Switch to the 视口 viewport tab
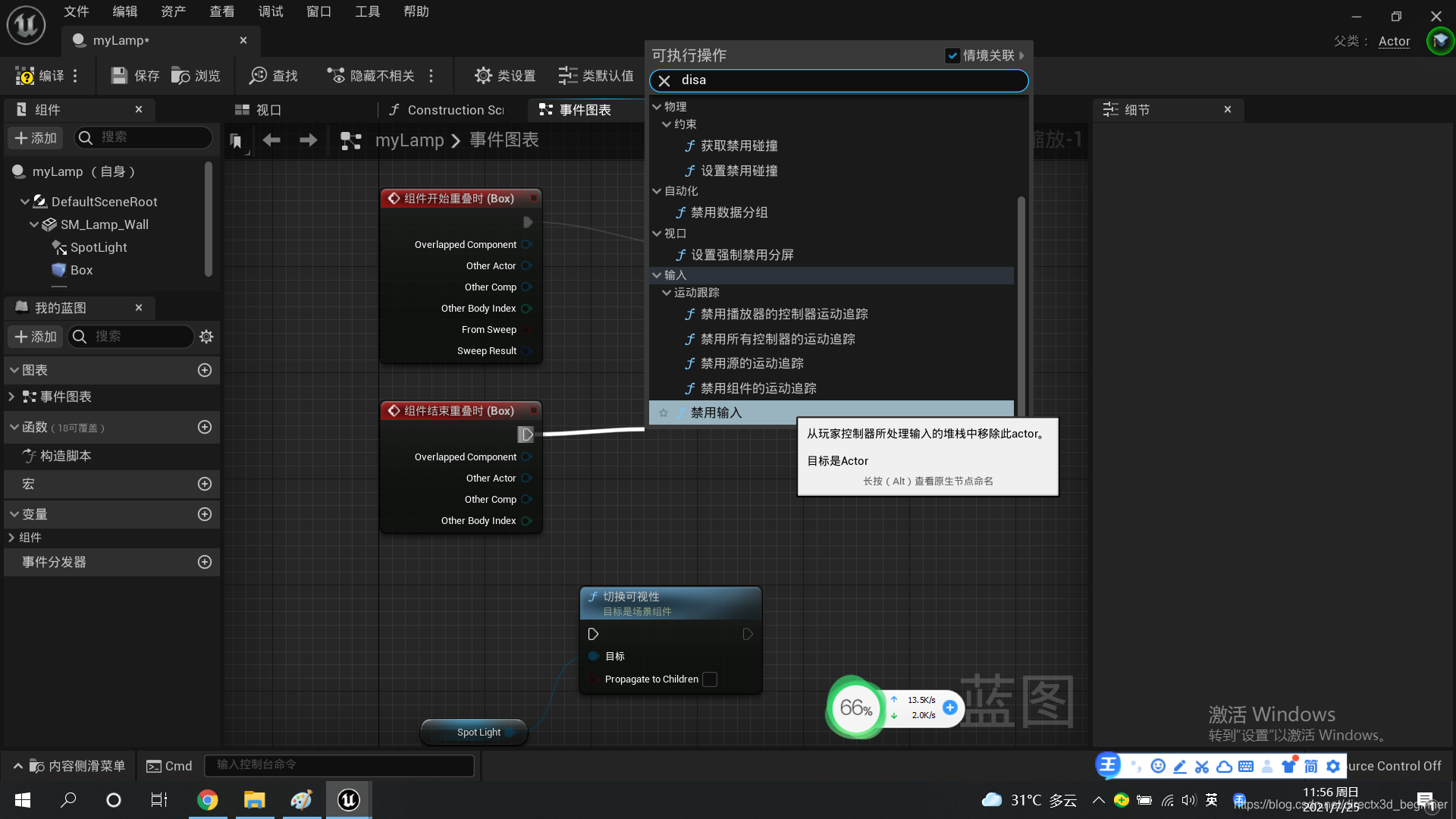Image resolution: width=1456 pixels, height=819 pixels. click(259, 110)
